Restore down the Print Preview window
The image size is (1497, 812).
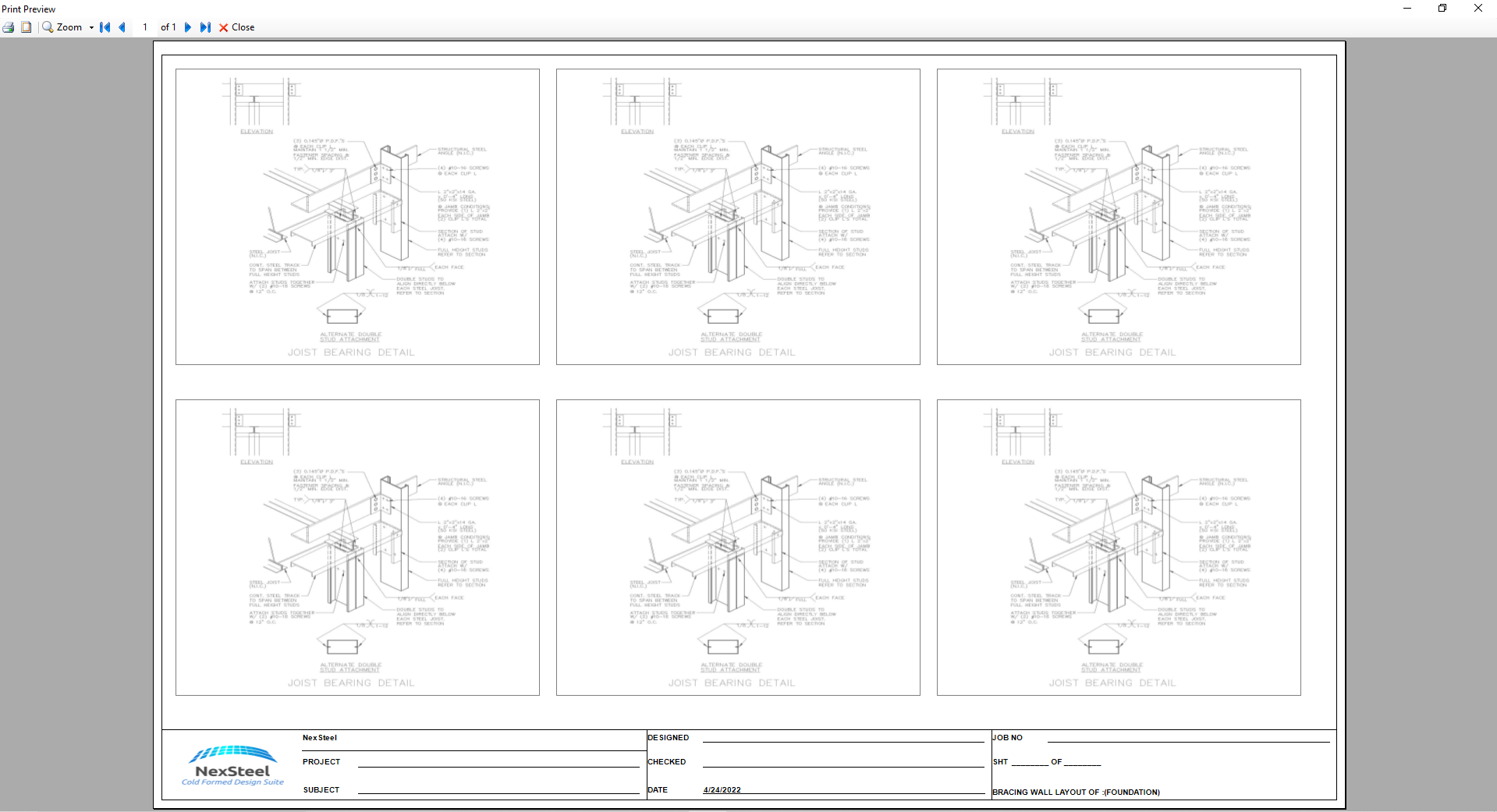pyautogui.click(x=1442, y=9)
